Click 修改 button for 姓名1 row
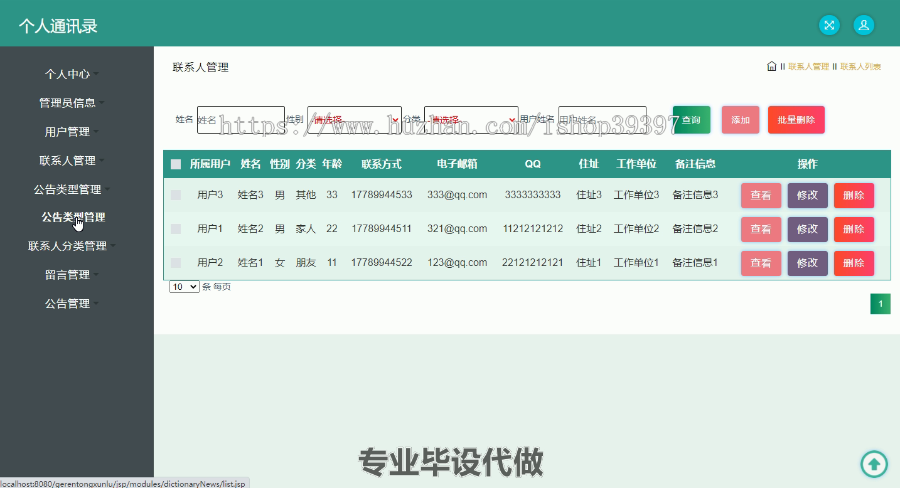The width and height of the screenshot is (900, 488). click(807, 263)
